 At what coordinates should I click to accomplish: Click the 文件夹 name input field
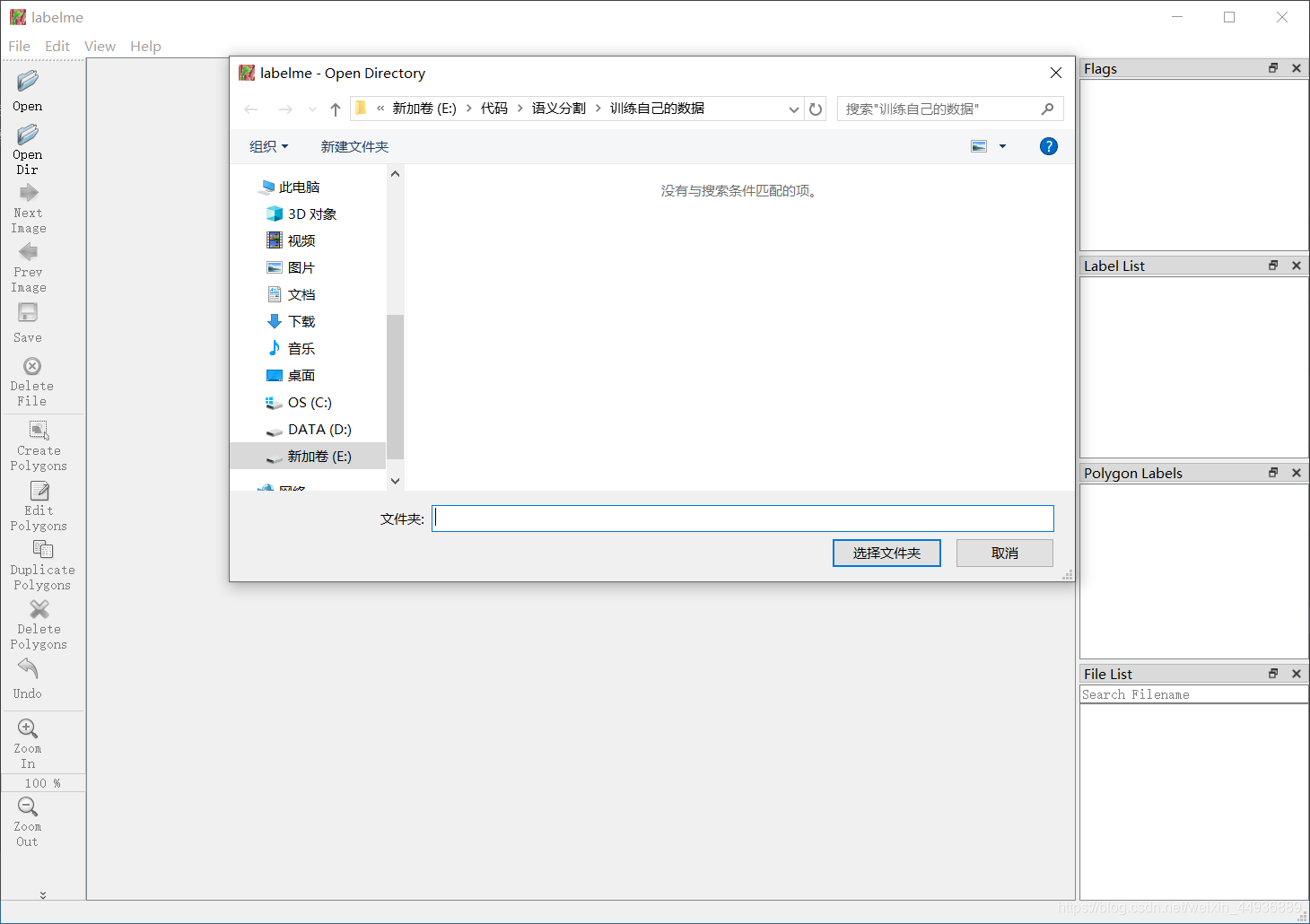tap(743, 519)
